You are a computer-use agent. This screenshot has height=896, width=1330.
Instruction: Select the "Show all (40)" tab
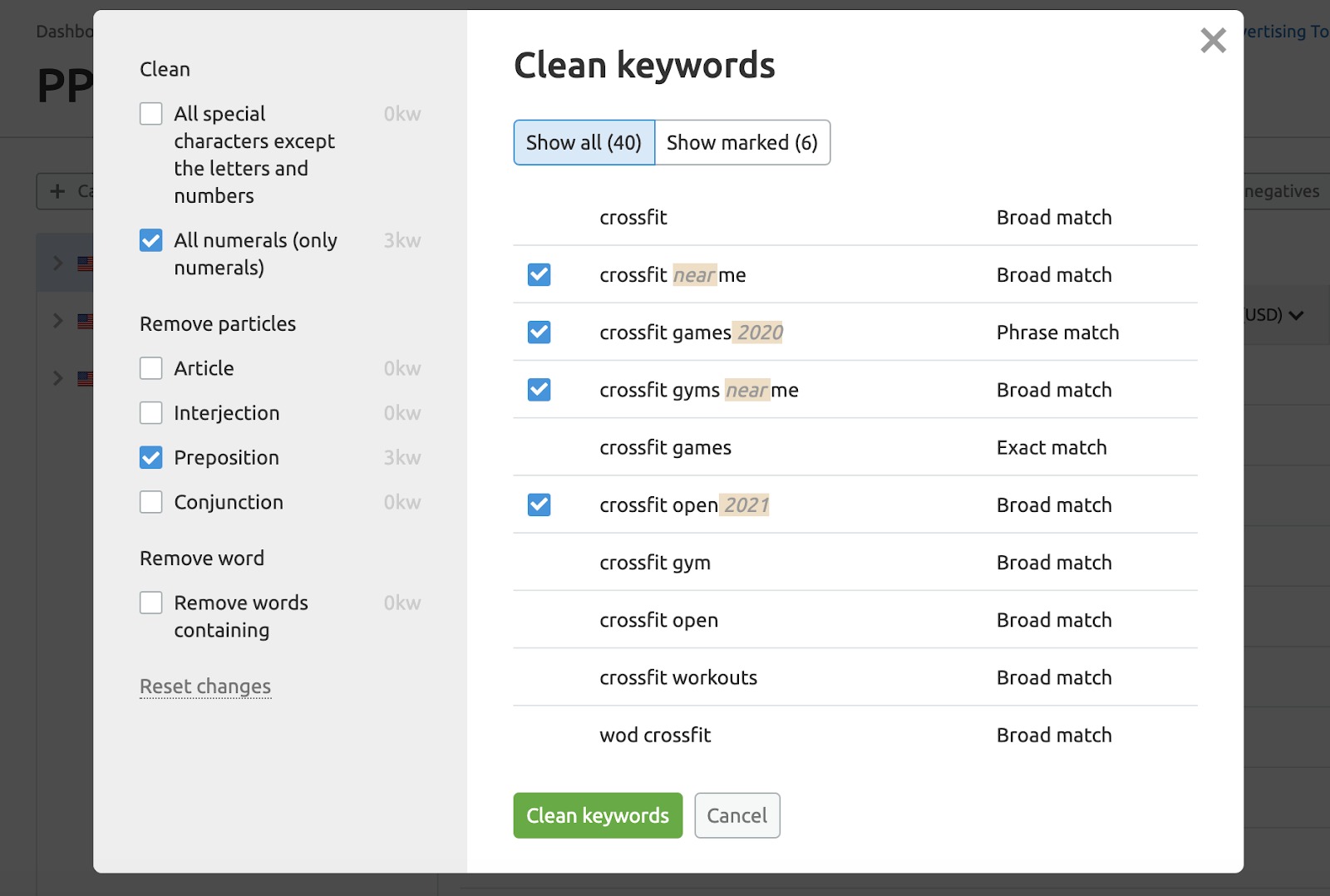point(584,142)
